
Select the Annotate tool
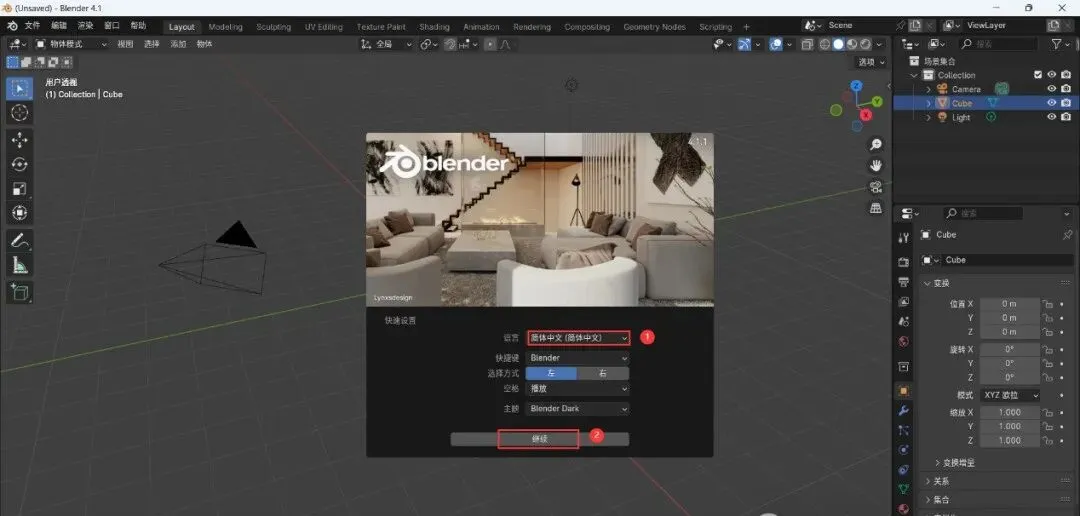tap(19, 241)
